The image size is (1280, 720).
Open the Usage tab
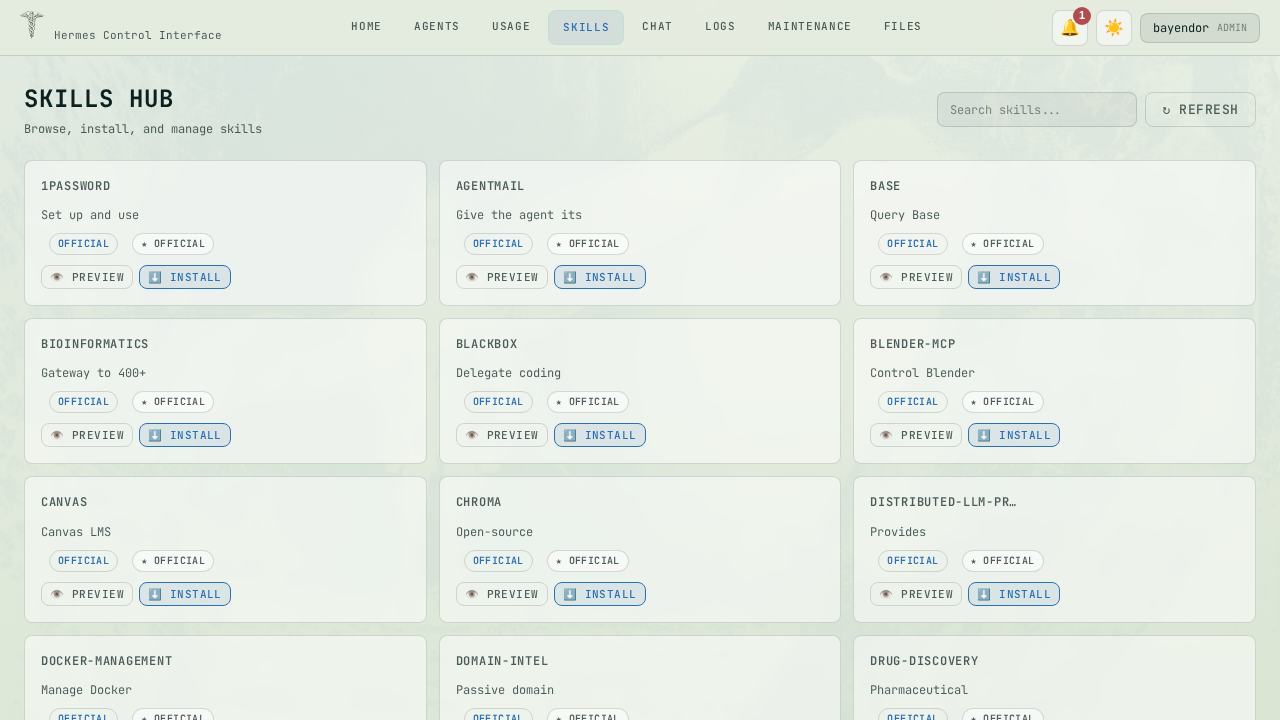[511, 27]
